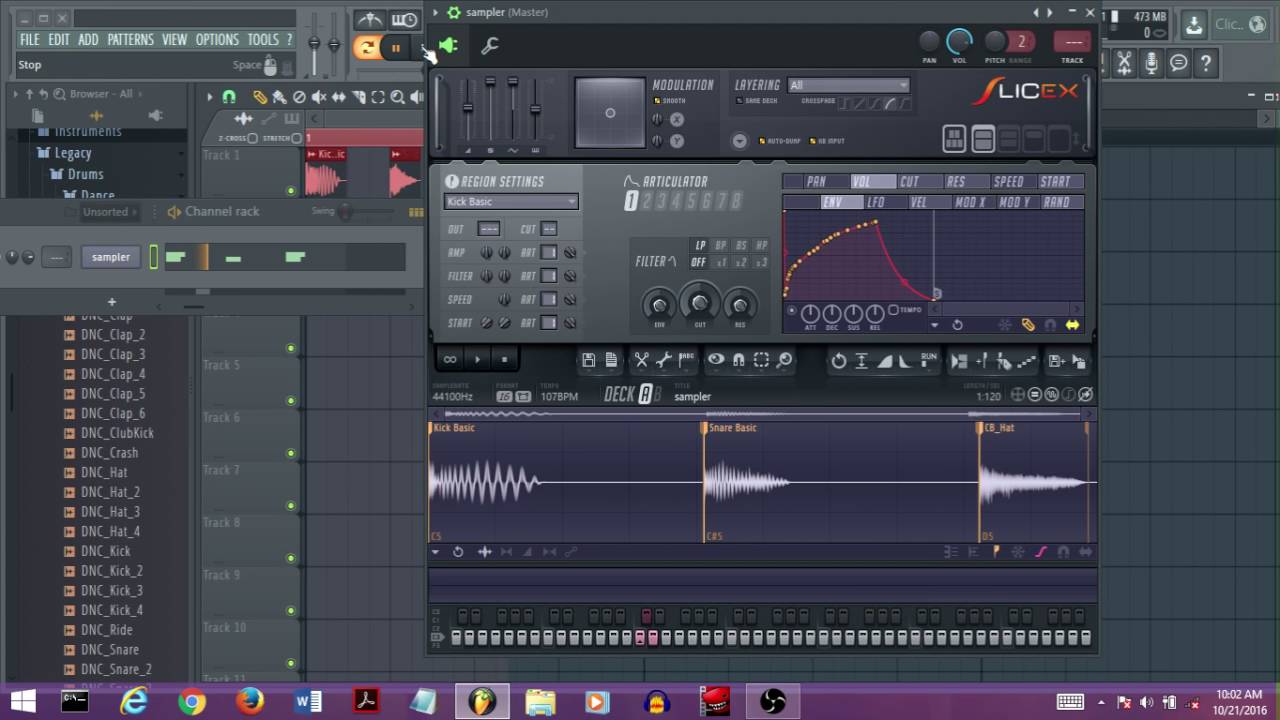
Task: Open the envelope options down-arrow menu
Action: tap(934, 325)
